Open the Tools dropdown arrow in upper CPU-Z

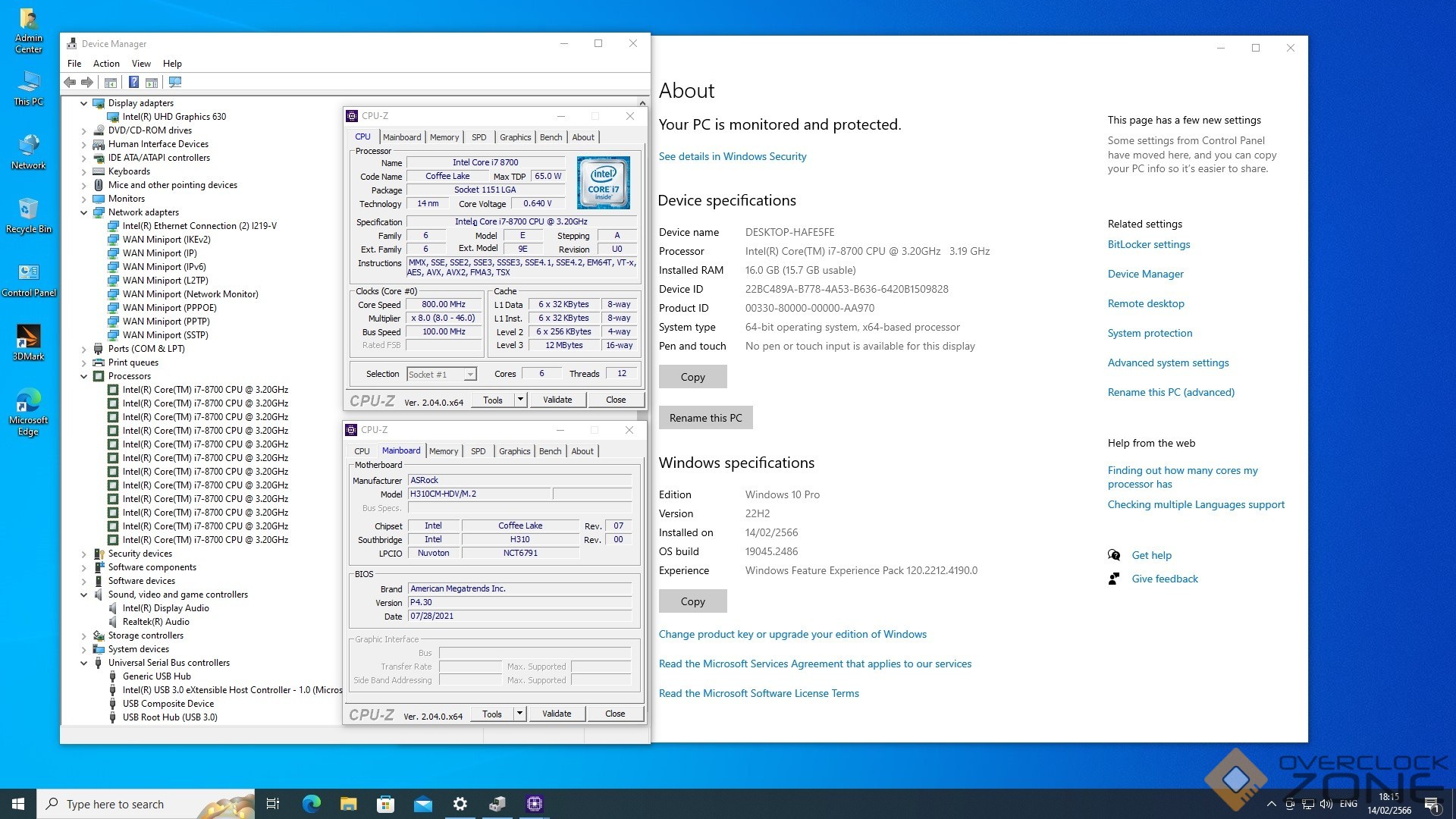tap(520, 400)
